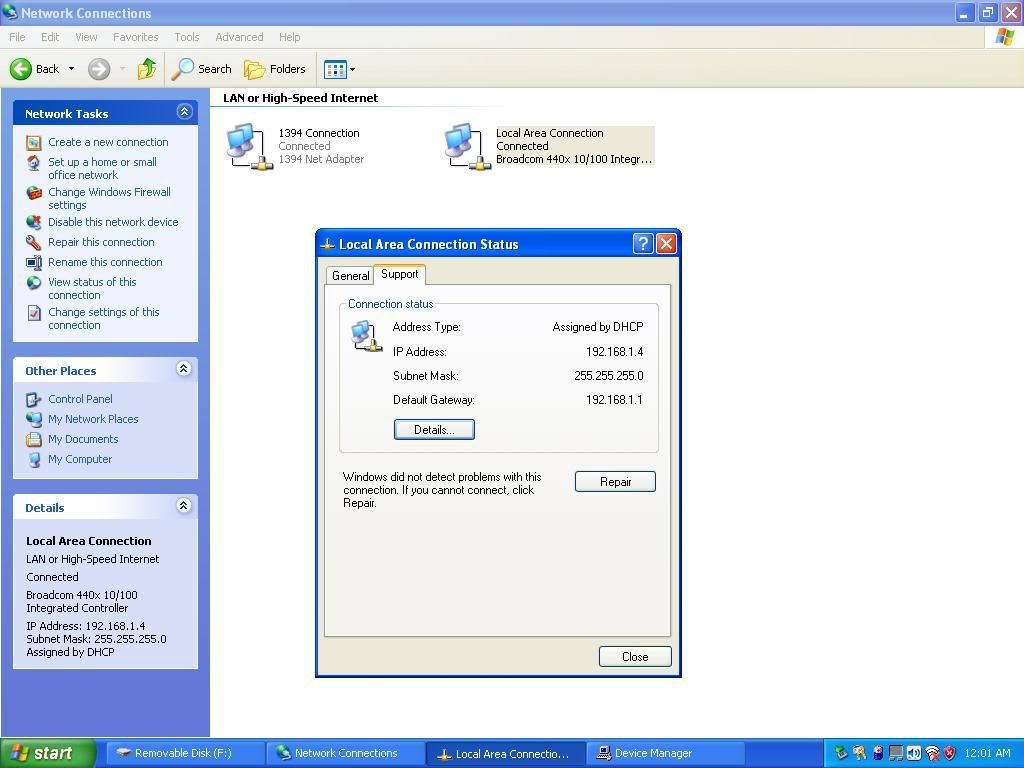Open Change Windows Firewall settings link

tap(109, 199)
